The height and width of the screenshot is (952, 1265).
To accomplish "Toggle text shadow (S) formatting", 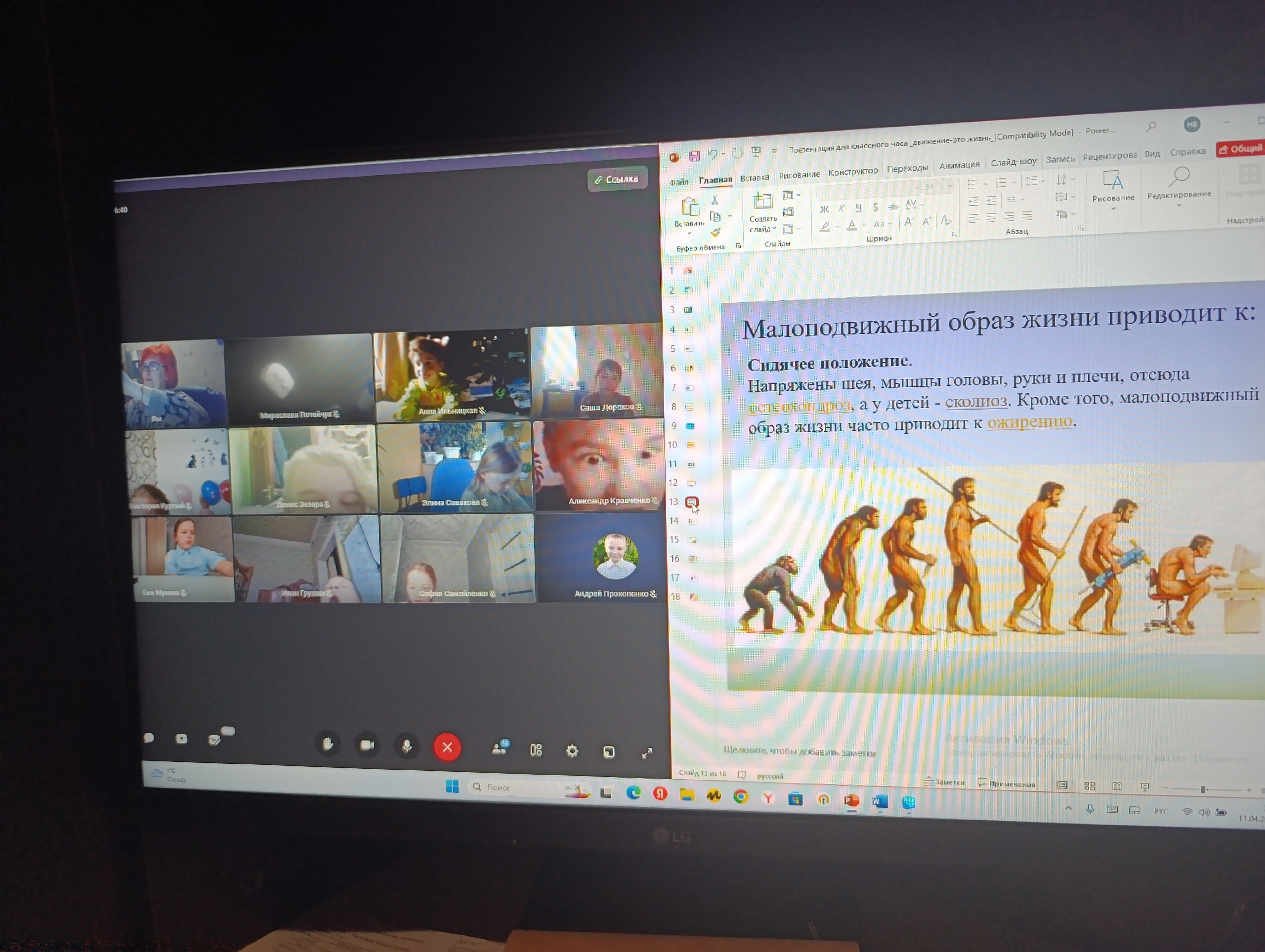I will [x=875, y=207].
